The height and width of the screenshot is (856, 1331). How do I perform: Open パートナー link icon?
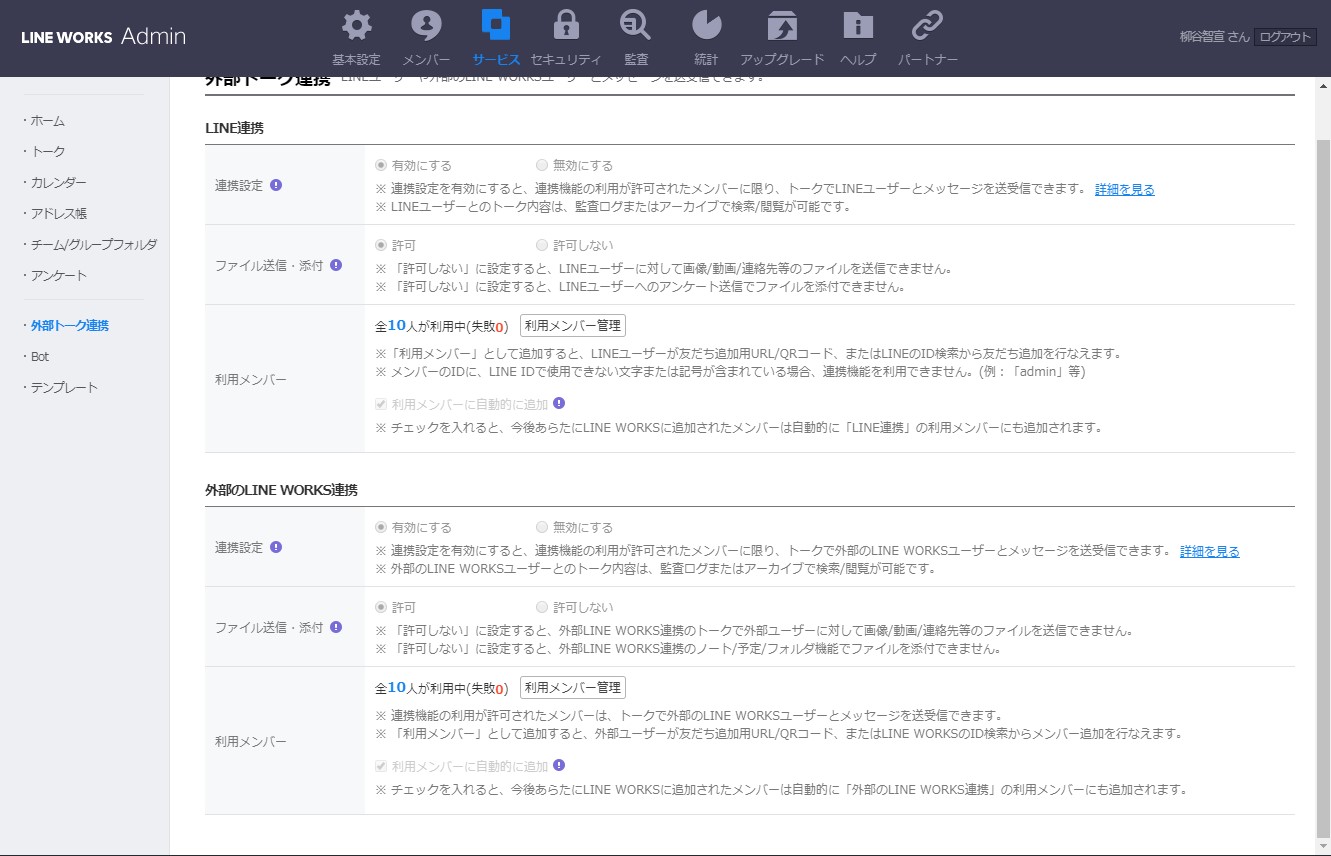(x=928, y=25)
